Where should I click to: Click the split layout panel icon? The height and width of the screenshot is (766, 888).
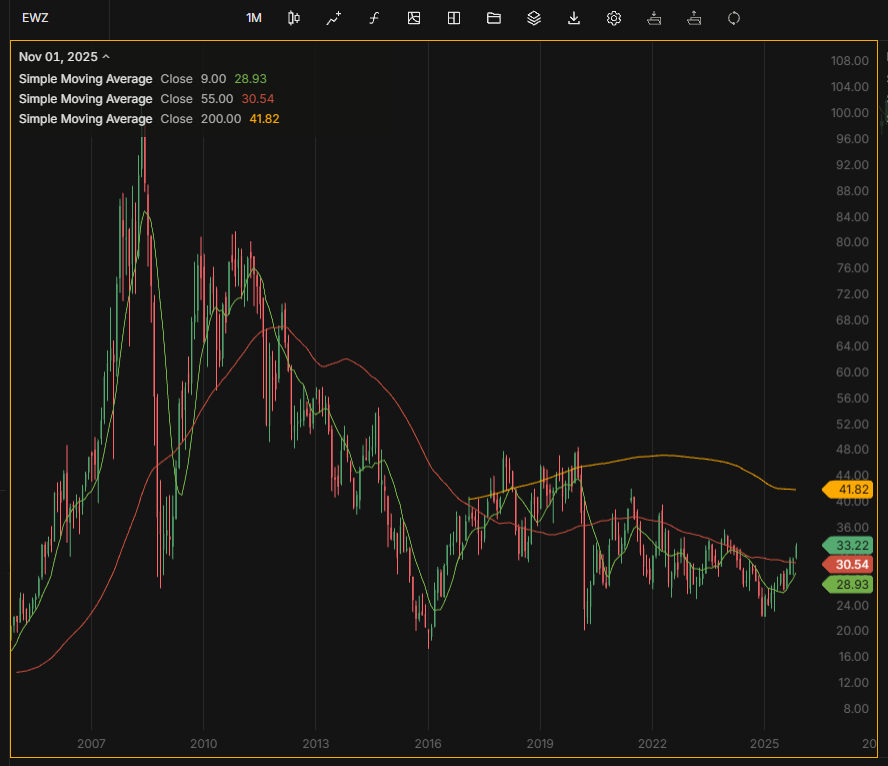point(454,18)
